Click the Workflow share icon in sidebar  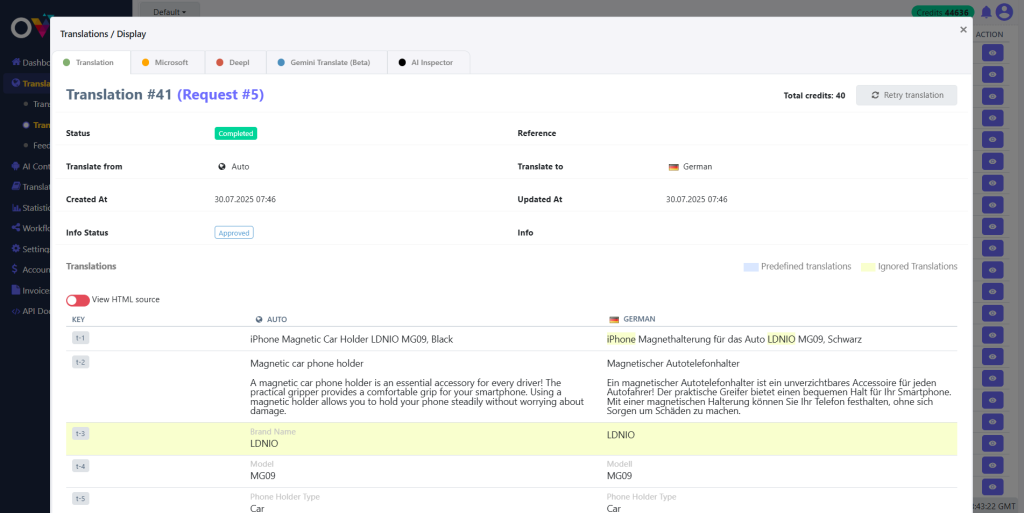point(16,228)
